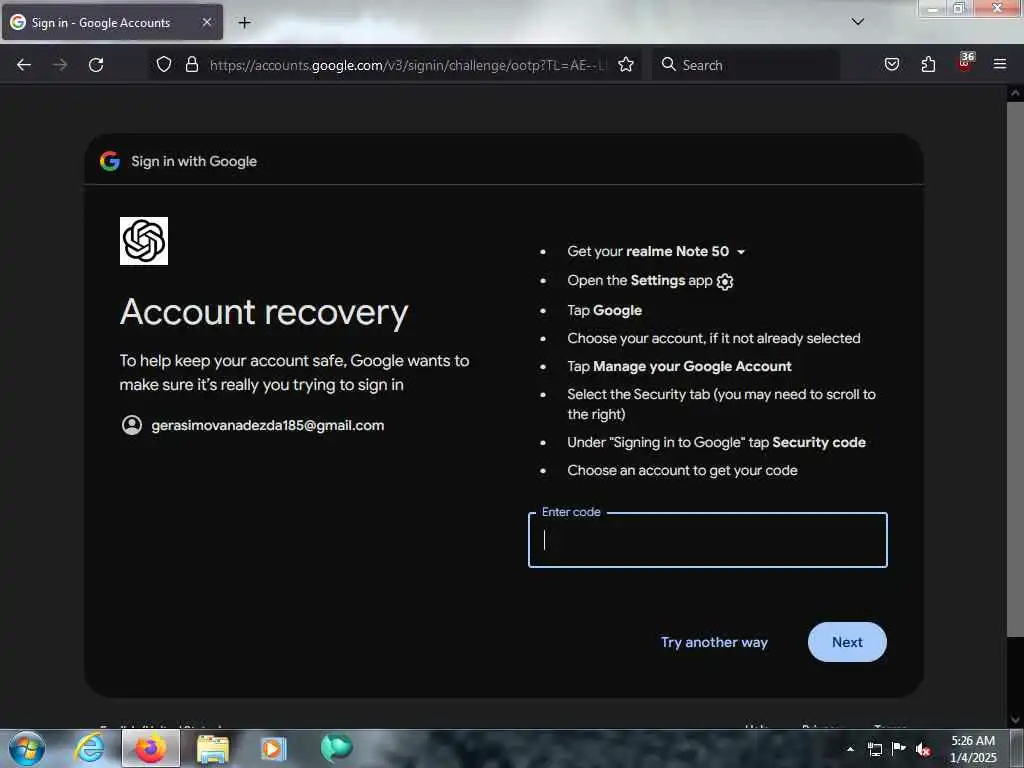This screenshot has width=1024, height=768.
Task: Open Windows Explorer folder in taskbar
Action: pyautogui.click(x=213, y=749)
